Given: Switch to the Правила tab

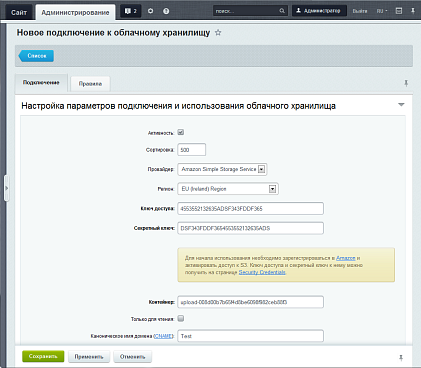Looking at the screenshot, I should pos(90,84).
